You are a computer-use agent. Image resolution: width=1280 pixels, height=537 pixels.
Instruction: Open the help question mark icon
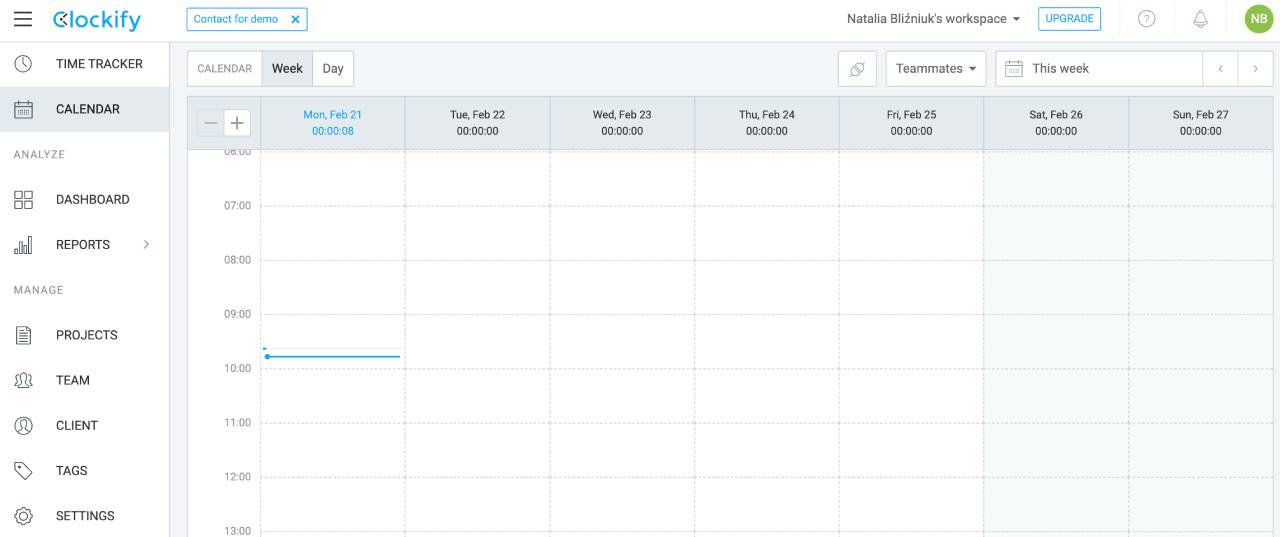point(1146,19)
